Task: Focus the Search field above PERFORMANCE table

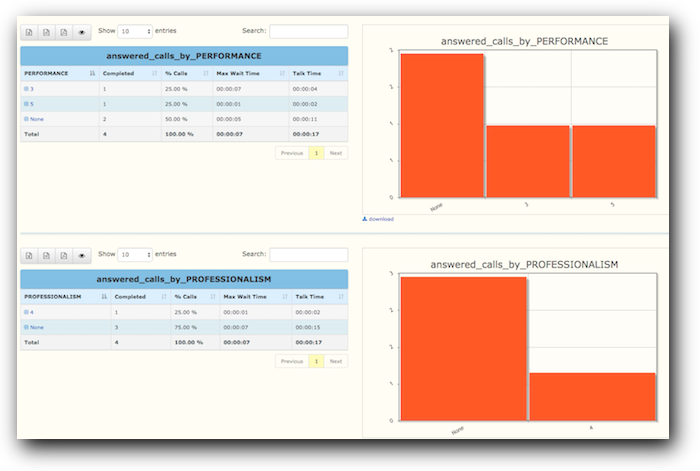Action: [308, 31]
